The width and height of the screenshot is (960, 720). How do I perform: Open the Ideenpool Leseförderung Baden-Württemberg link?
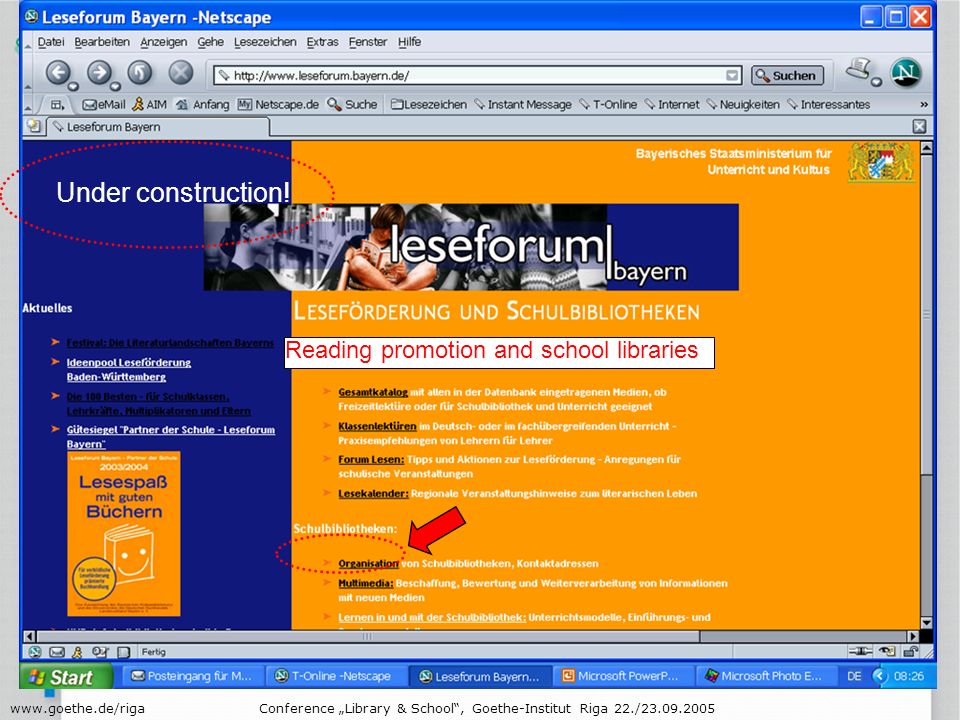[x=129, y=370]
